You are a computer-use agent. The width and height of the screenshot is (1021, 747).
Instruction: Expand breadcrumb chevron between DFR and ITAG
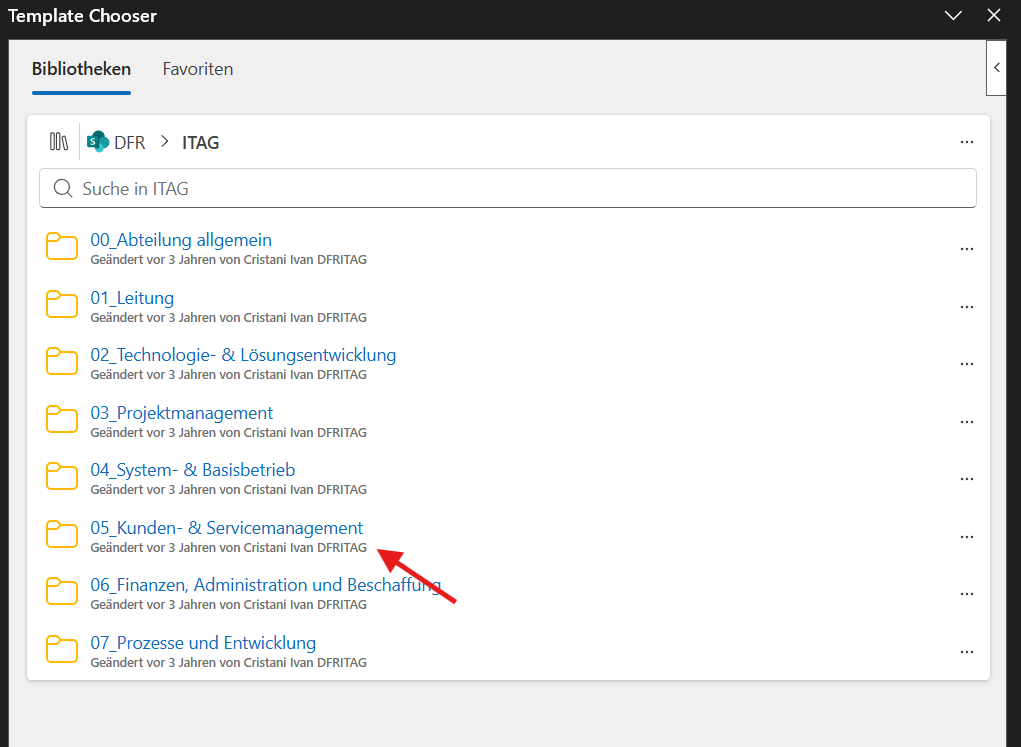click(165, 141)
